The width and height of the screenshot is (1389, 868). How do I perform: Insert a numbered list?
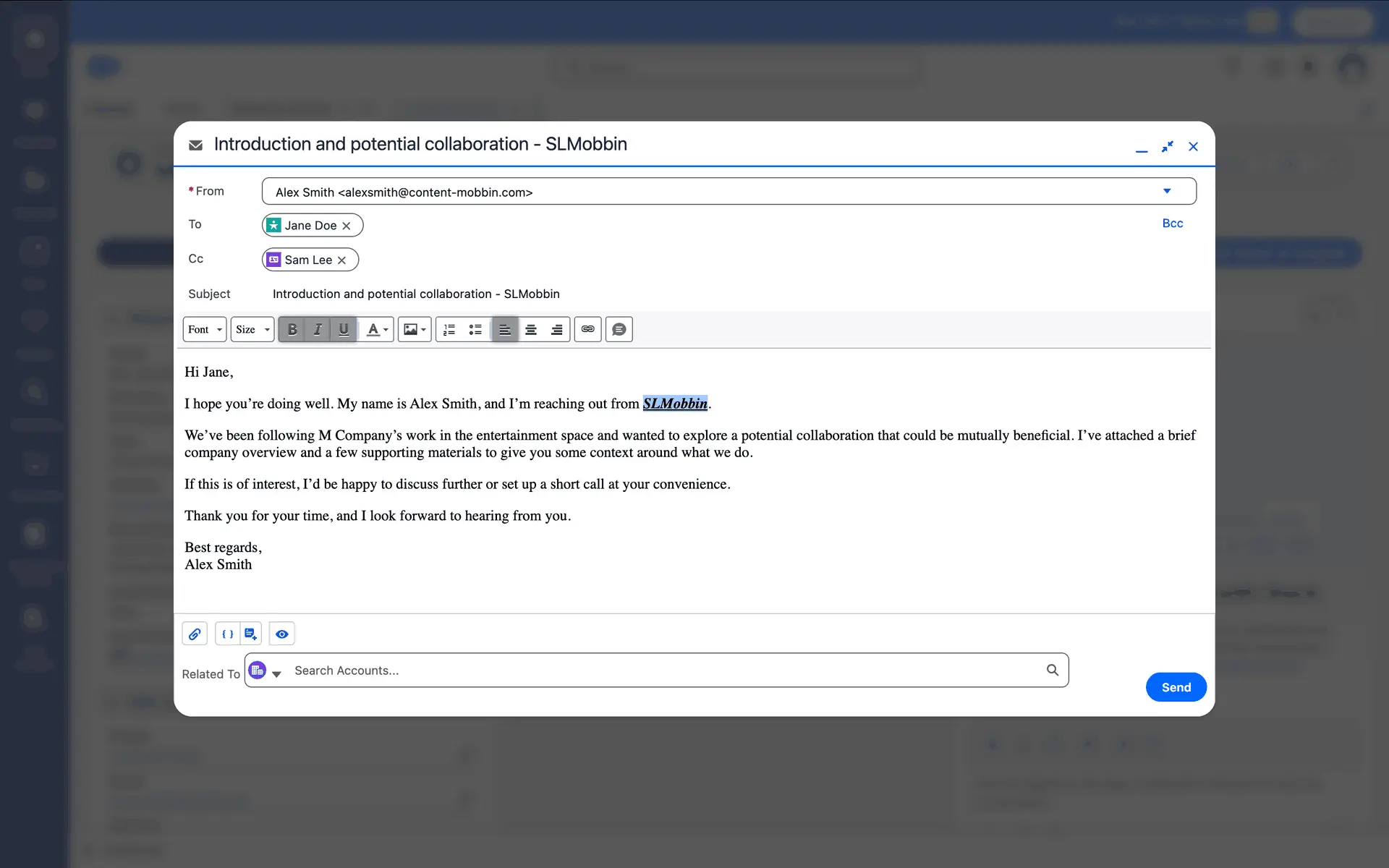[449, 329]
